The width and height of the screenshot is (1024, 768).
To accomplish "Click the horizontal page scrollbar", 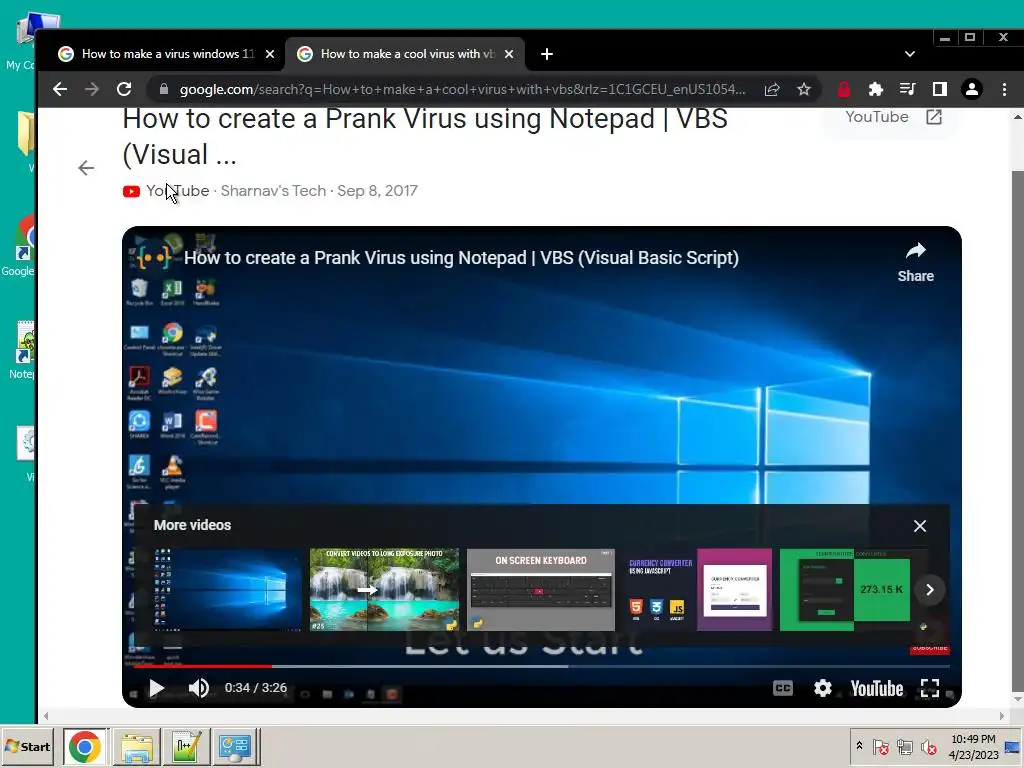I will point(522,716).
